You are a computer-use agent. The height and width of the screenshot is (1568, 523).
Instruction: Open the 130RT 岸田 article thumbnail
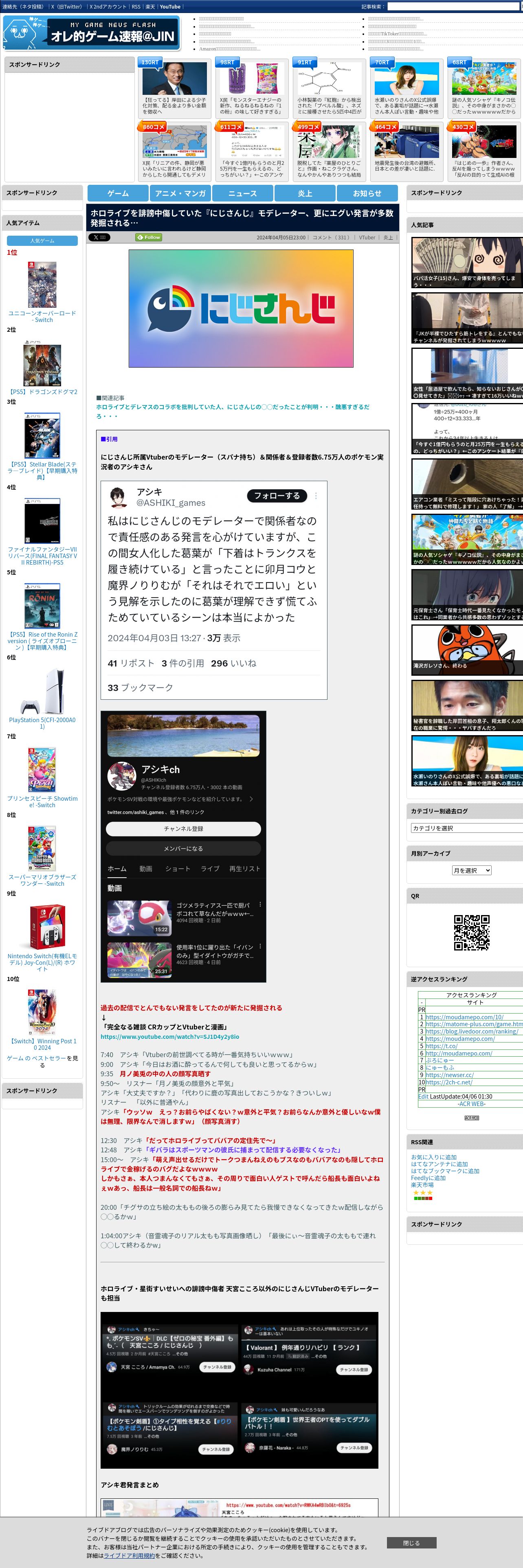tap(175, 79)
